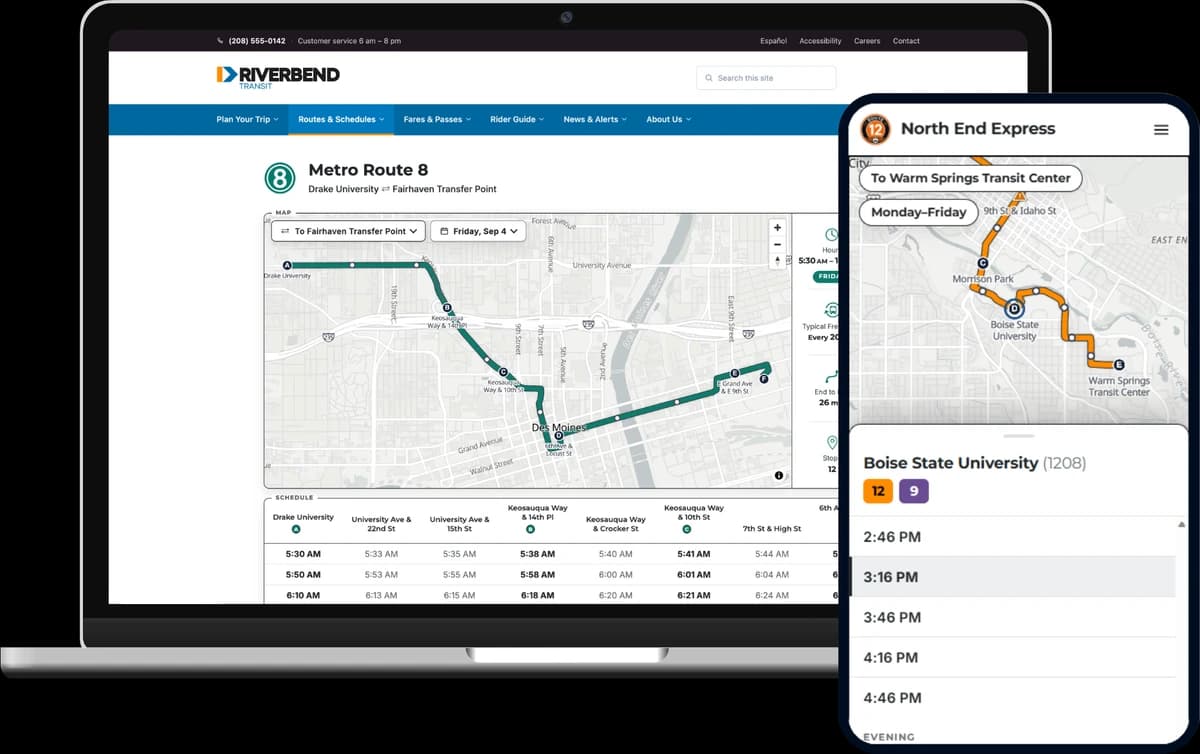This screenshot has width=1200, height=754.
Task: Select stop marker D near Des Moines label
Action: tap(558, 436)
